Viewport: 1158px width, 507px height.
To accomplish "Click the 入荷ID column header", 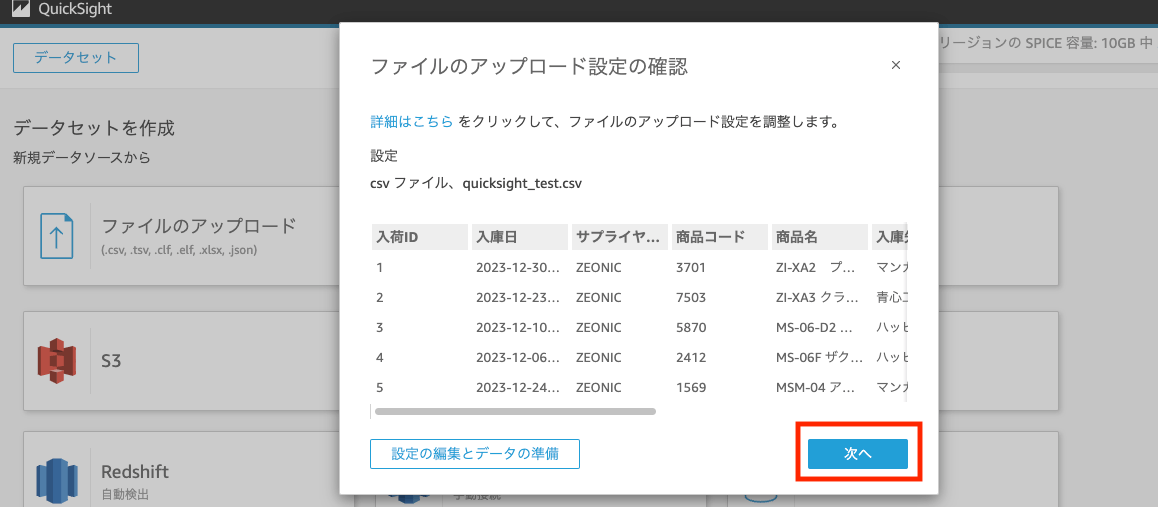I will (x=419, y=237).
